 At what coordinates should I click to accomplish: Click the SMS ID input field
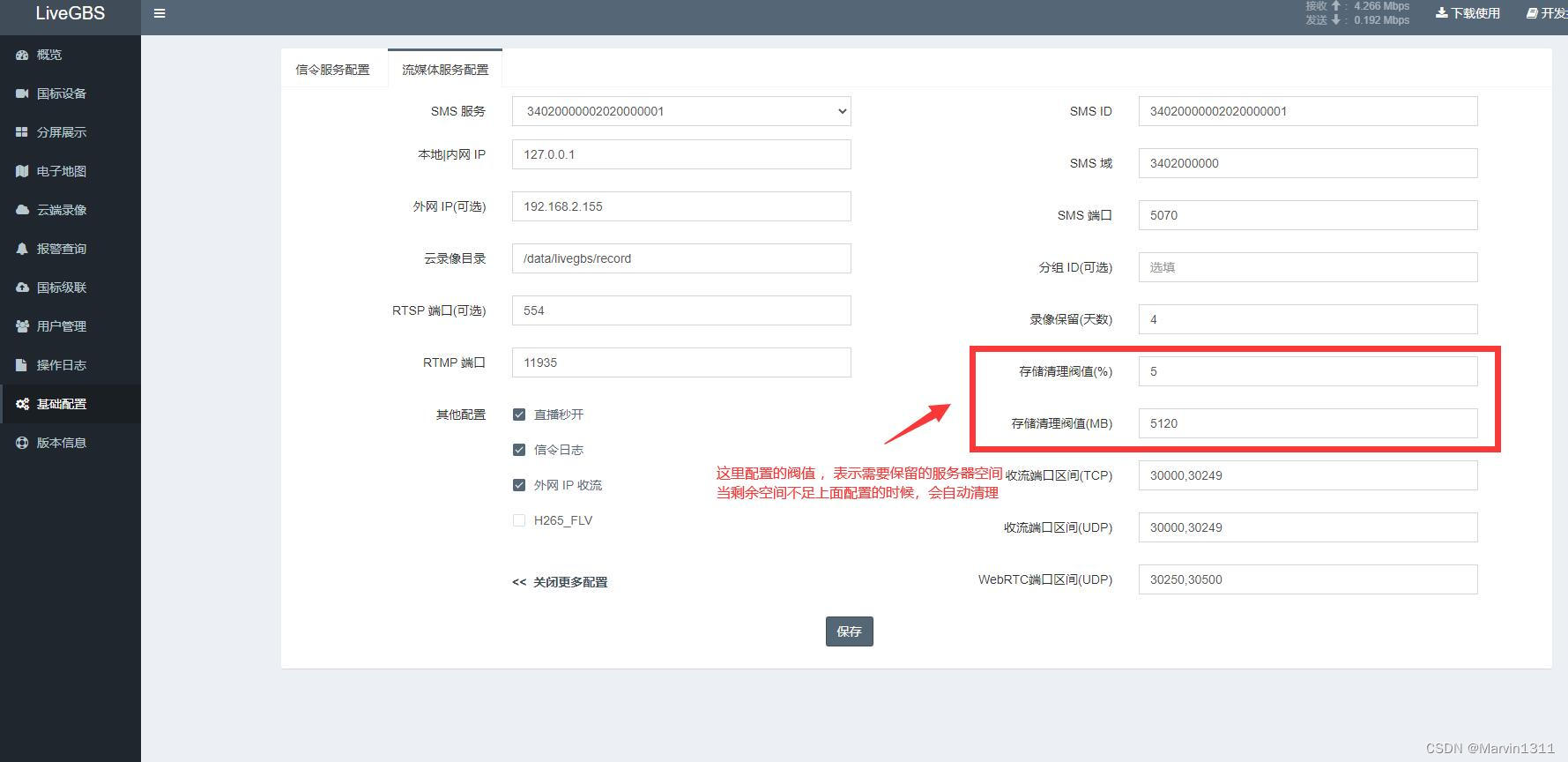click(x=1308, y=111)
